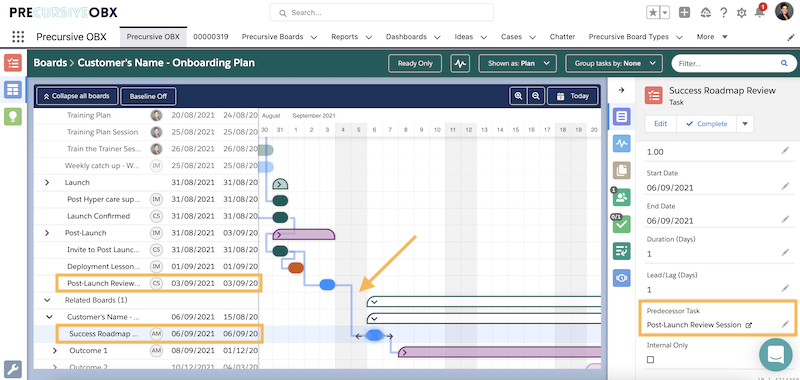
Task: Click the Complete button
Action: click(x=706, y=123)
